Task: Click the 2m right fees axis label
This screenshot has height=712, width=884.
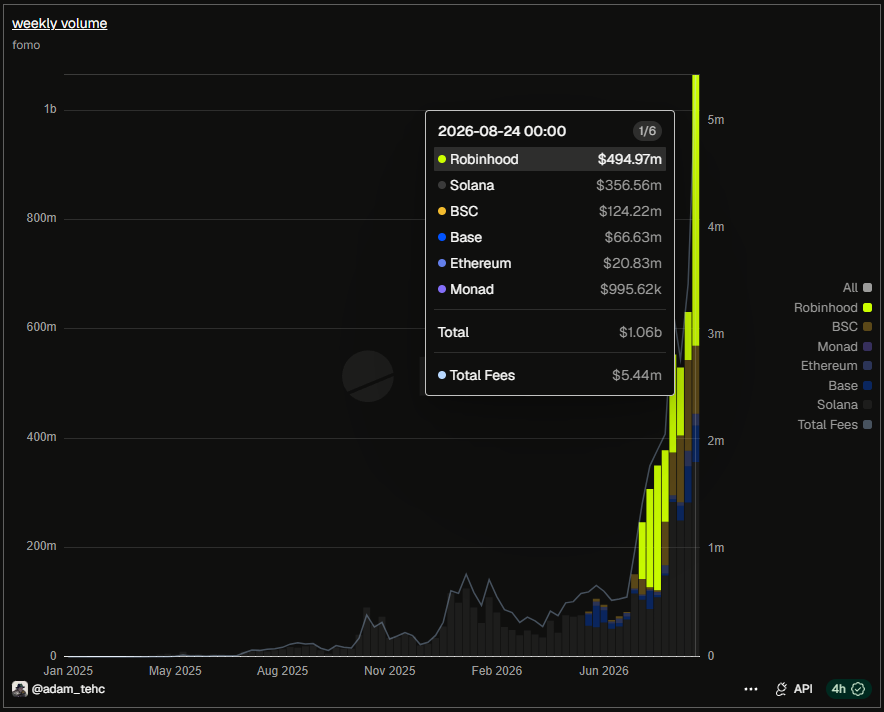Action: click(x=715, y=441)
